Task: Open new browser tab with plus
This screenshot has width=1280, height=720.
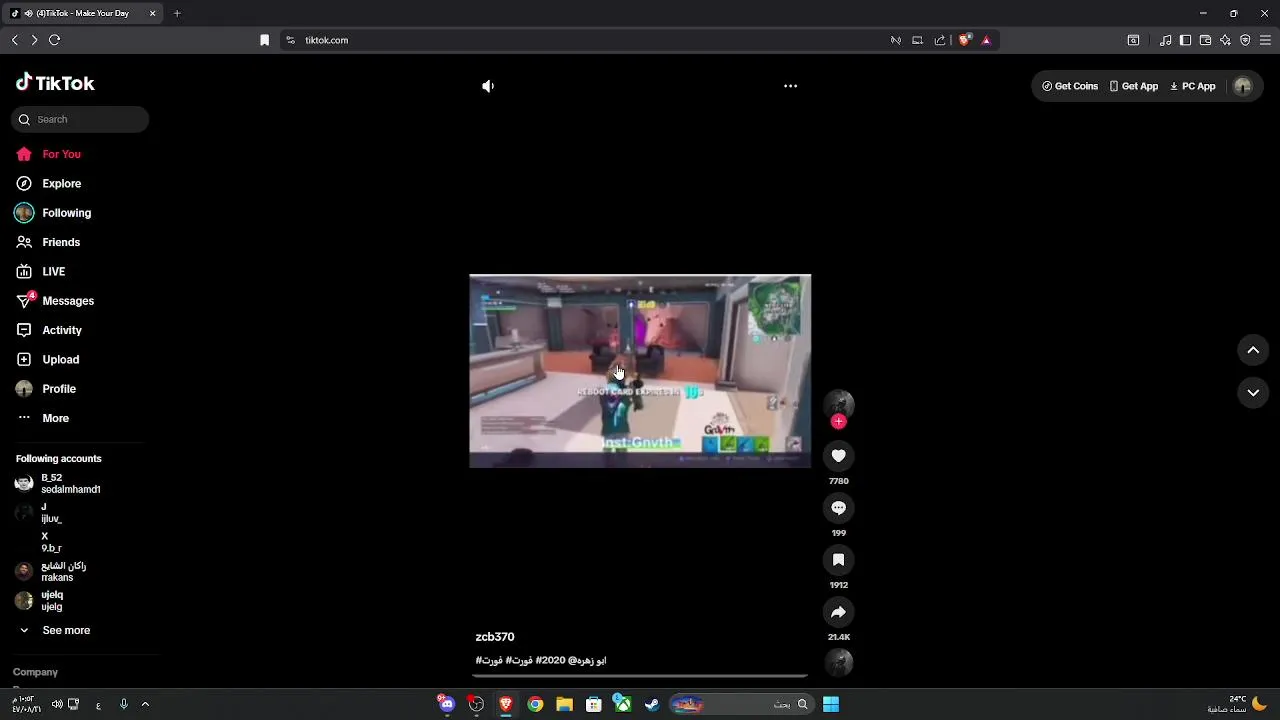Action: tap(177, 13)
